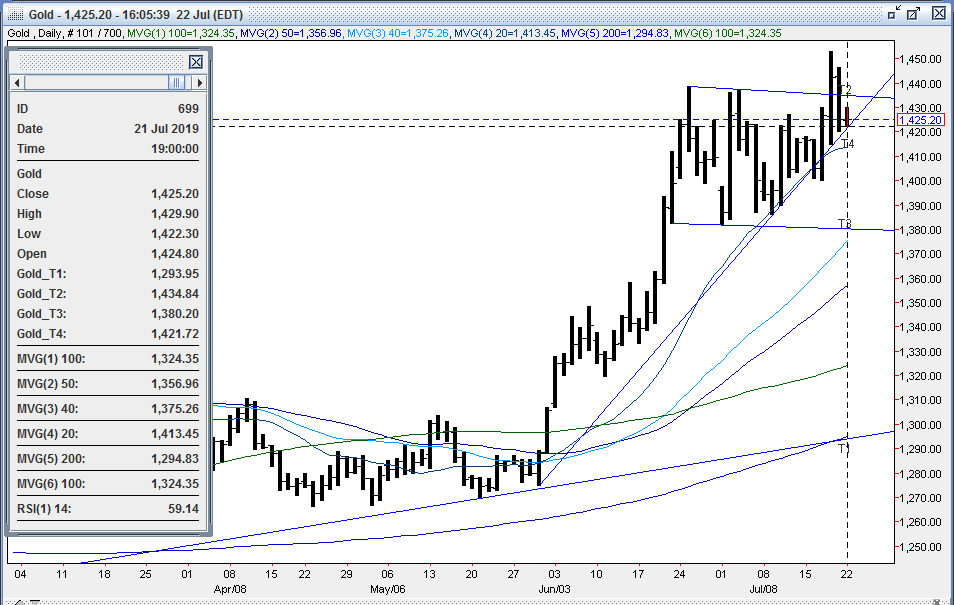
Task: Click the Gold_T1 value 1,293.95
Action: click(175, 275)
